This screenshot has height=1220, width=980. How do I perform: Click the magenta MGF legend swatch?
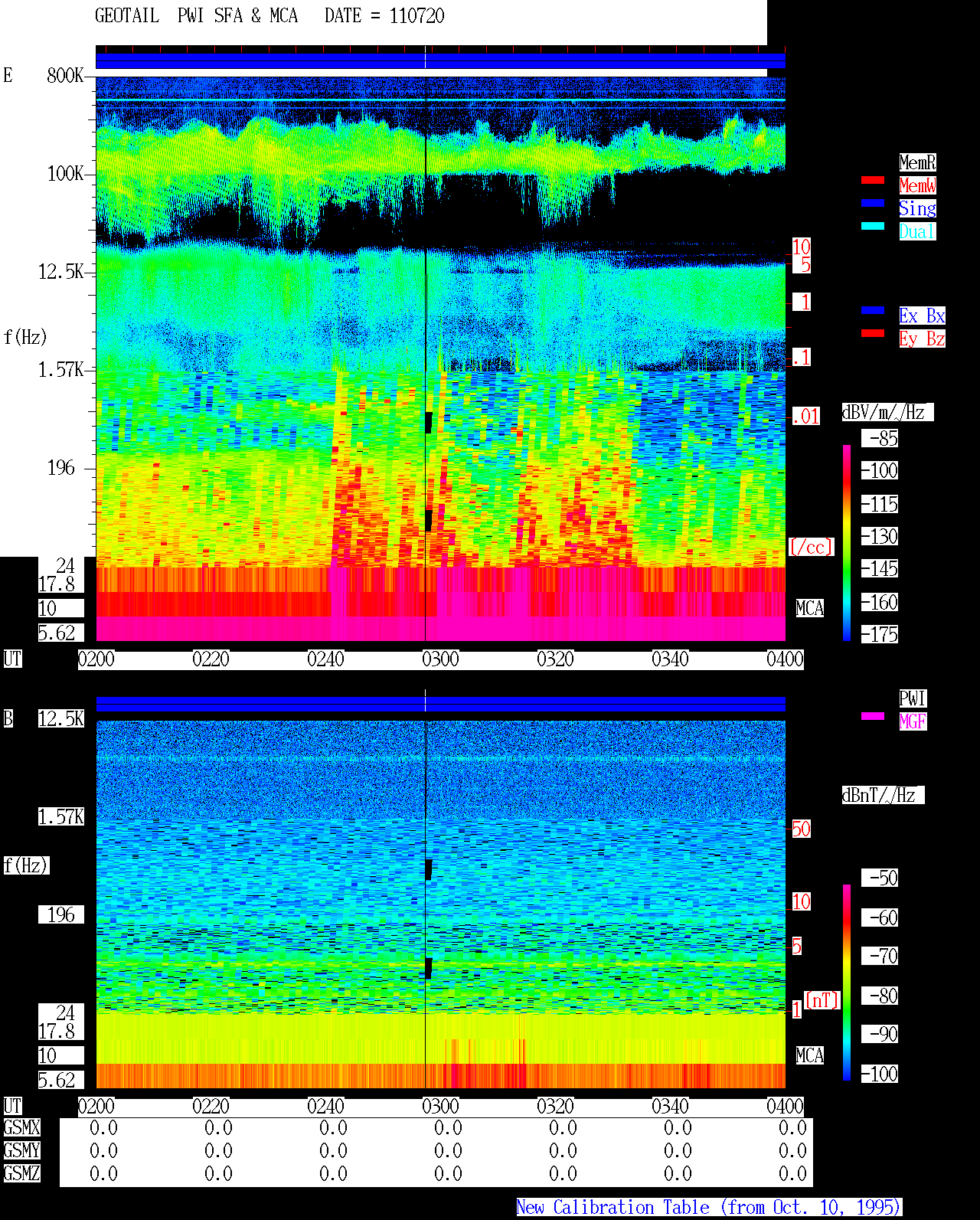tap(873, 716)
